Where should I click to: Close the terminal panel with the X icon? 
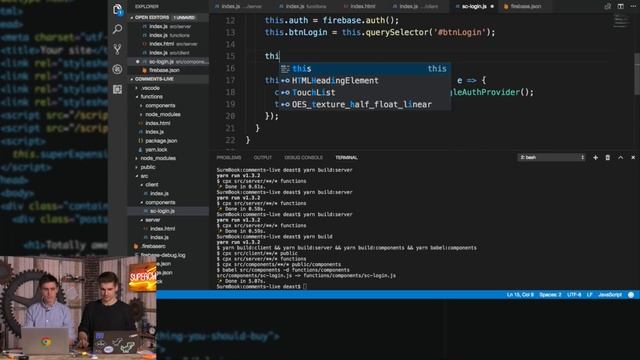click(633, 158)
